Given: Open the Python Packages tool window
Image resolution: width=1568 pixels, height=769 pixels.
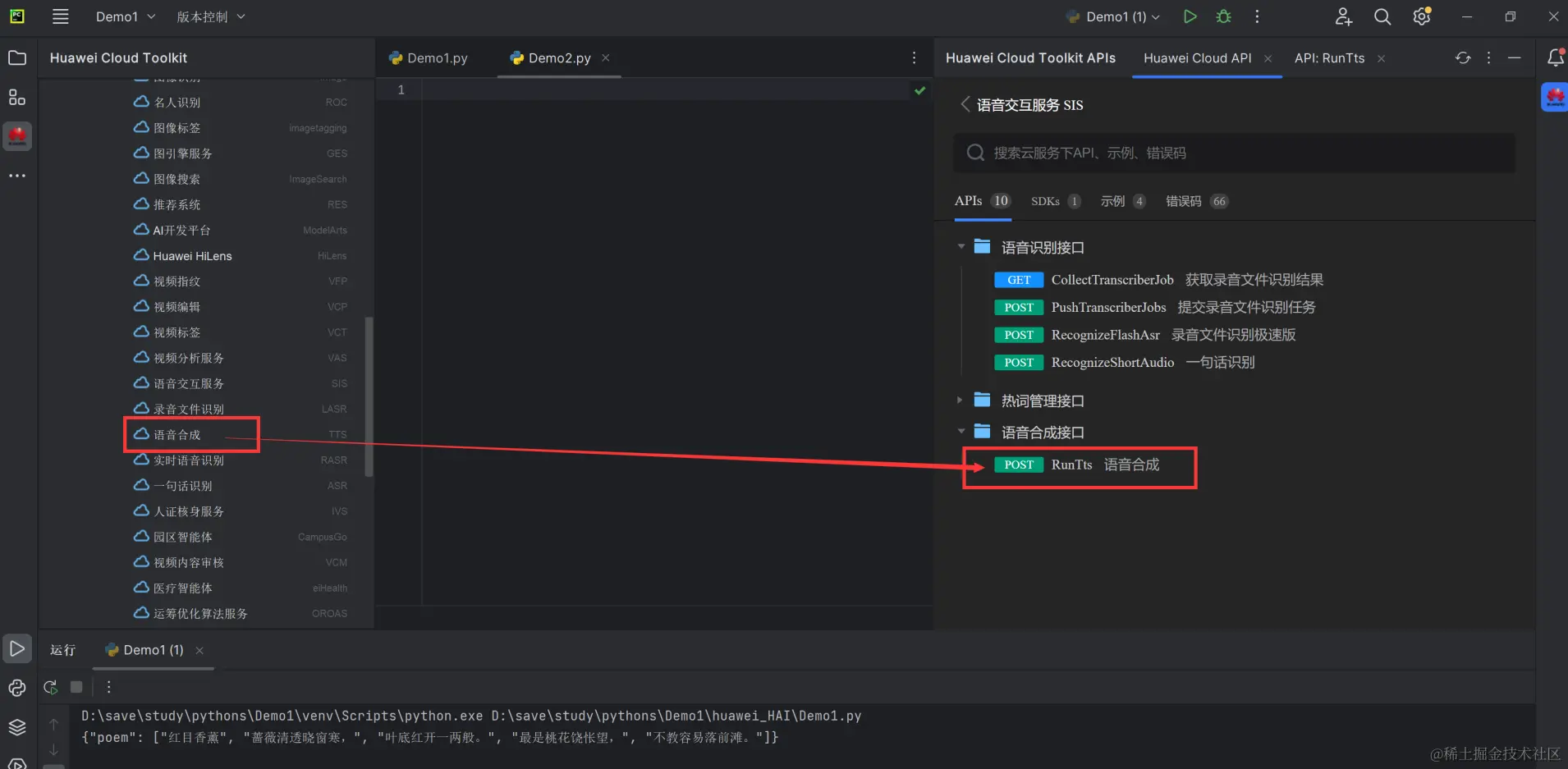Looking at the screenshot, I should tap(17, 688).
